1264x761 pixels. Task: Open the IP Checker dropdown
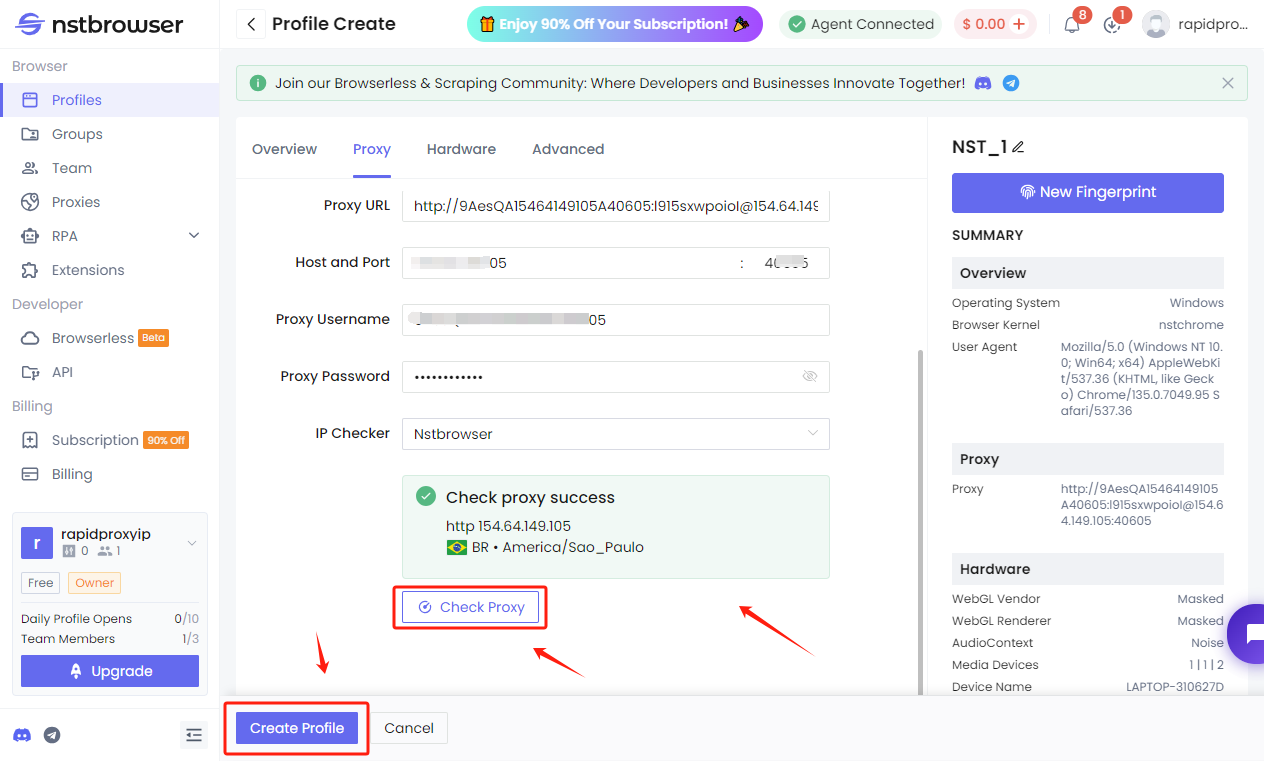tap(615, 434)
